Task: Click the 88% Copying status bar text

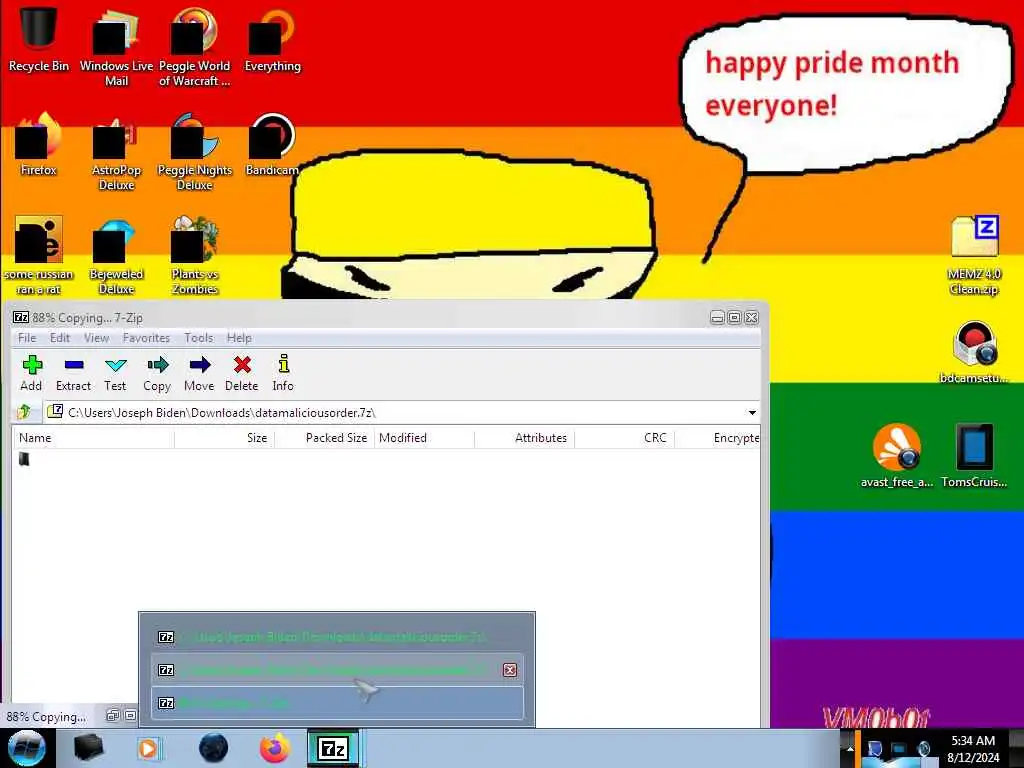Action: point(46,717)
